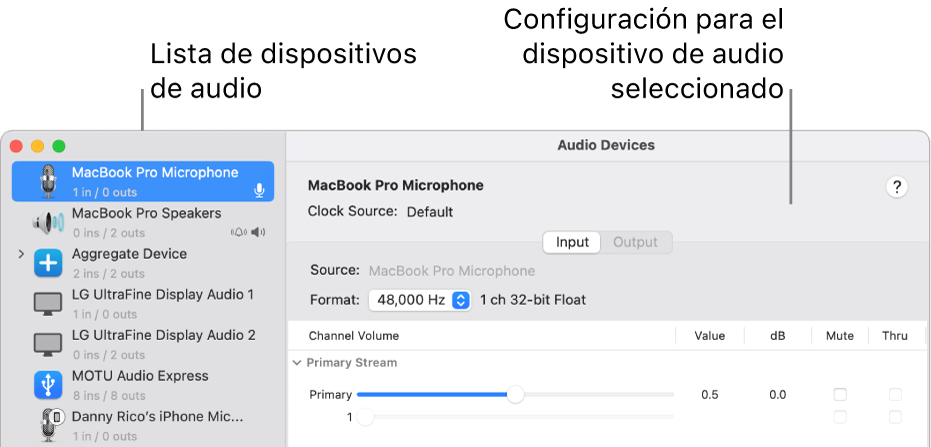The image size is (931, 447).
Task: Toggle Thru checkbox for Primary channel
Action: pos(895,394)
